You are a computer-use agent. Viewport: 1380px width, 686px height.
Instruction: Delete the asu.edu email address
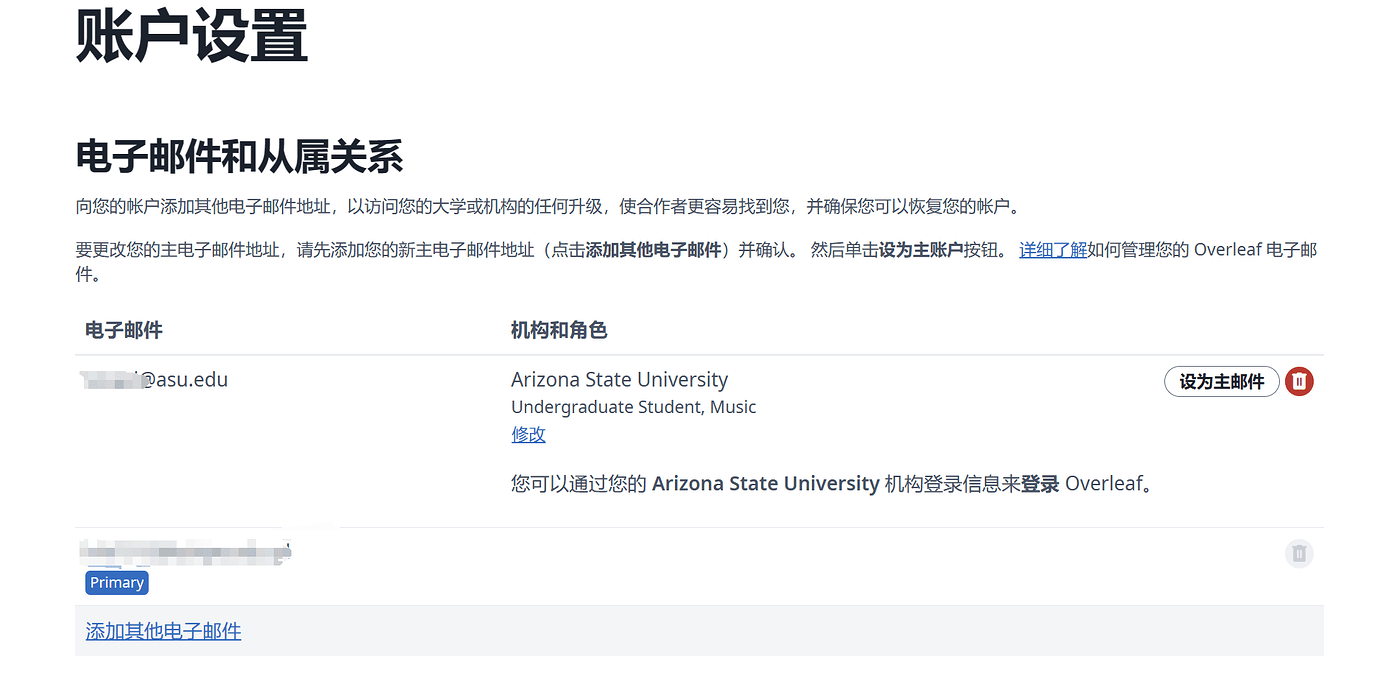click(x=1299, y=381)
